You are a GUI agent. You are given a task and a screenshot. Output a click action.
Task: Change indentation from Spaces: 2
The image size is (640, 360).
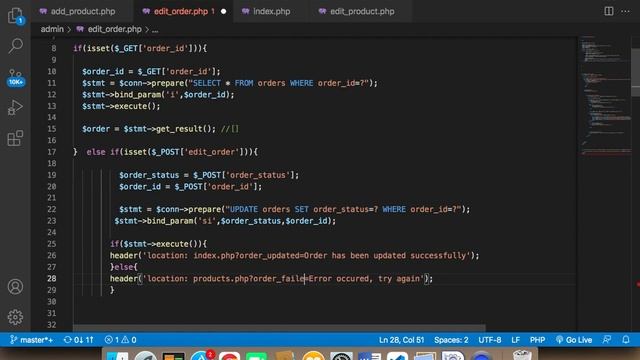(451, 340)
